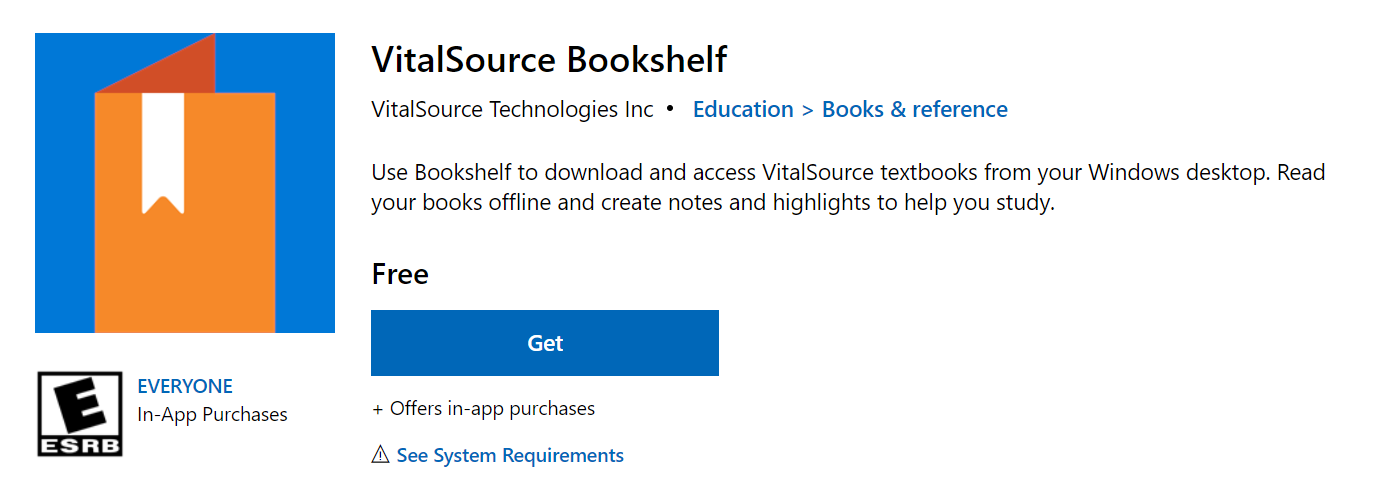The image size is (1395, 504).
Task: Open the Books & reference category link
Action: (x=915, y=109)
